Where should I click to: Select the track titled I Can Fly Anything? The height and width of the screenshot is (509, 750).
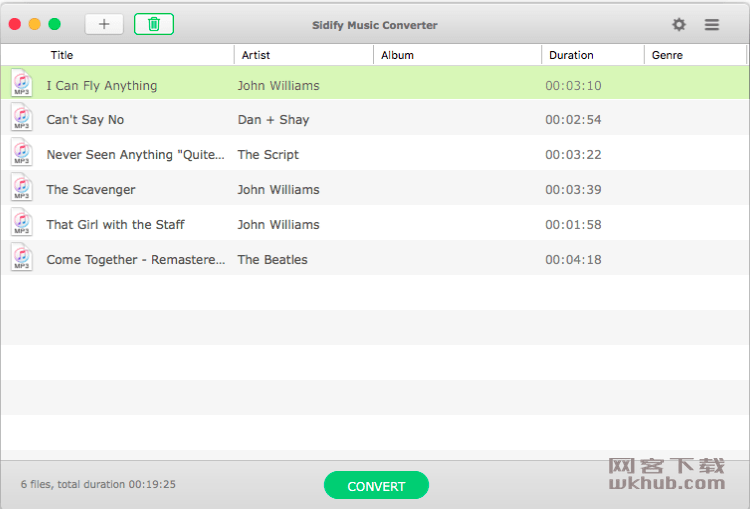pyautogui.click(x=102, y=86)
